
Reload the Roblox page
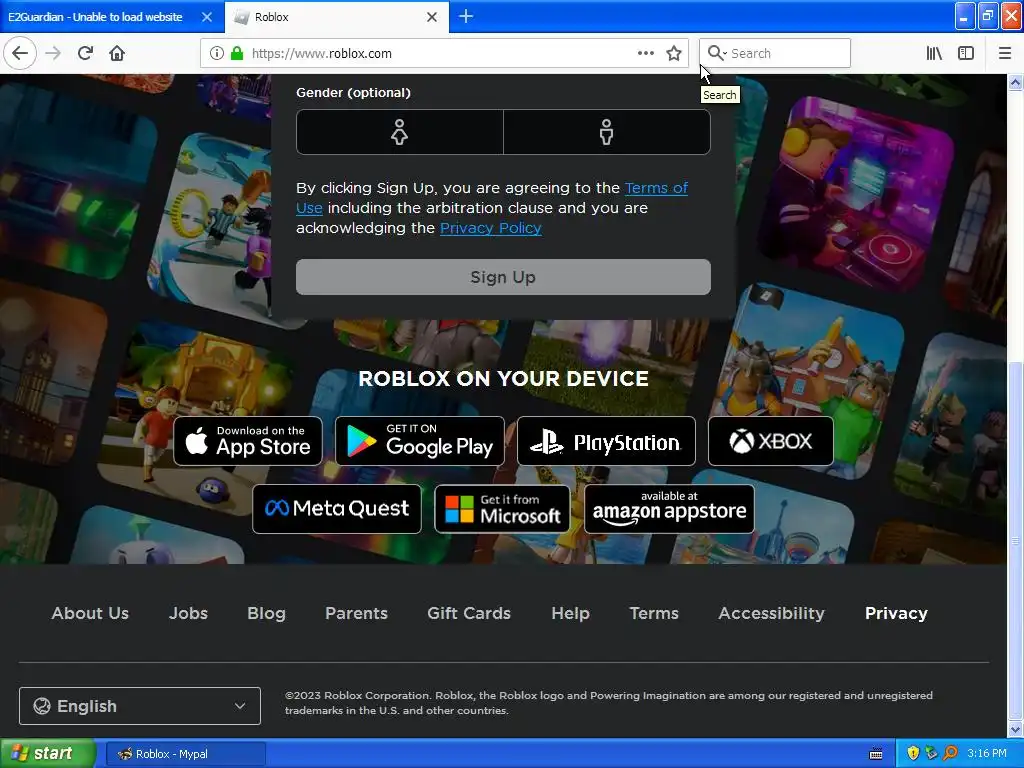click(85, 53)
